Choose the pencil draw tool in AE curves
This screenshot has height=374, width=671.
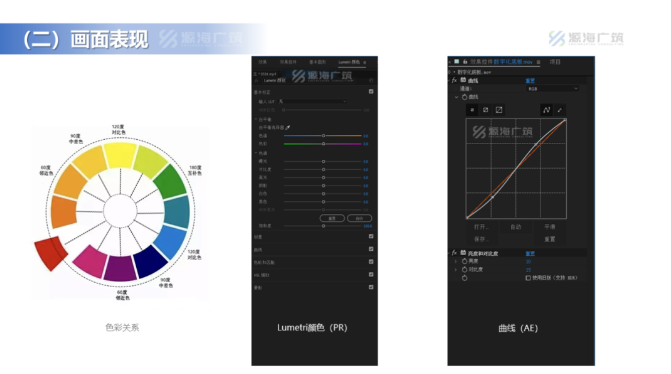[x=560, y=110]
